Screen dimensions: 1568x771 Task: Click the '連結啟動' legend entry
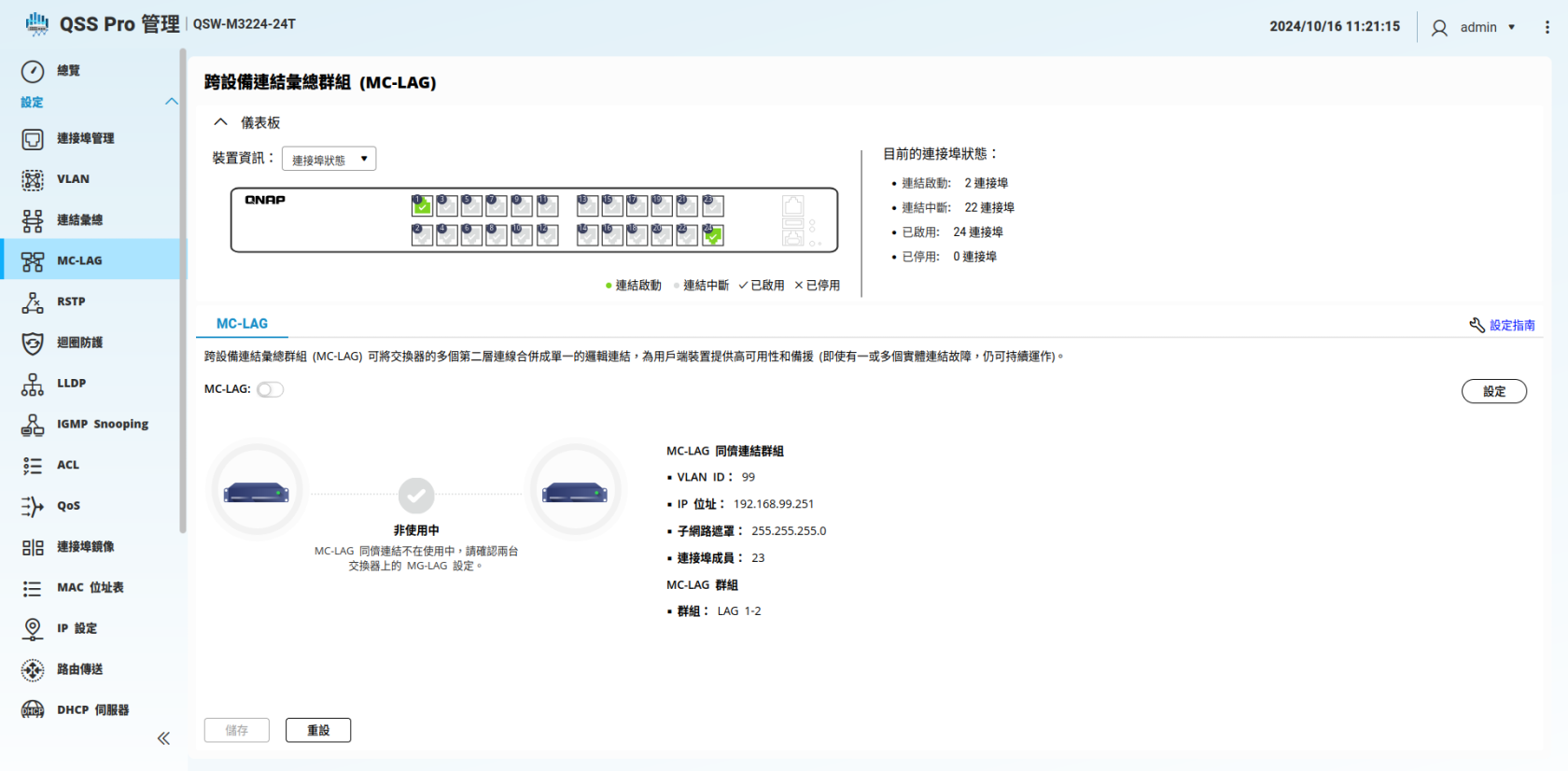point(634,286)
